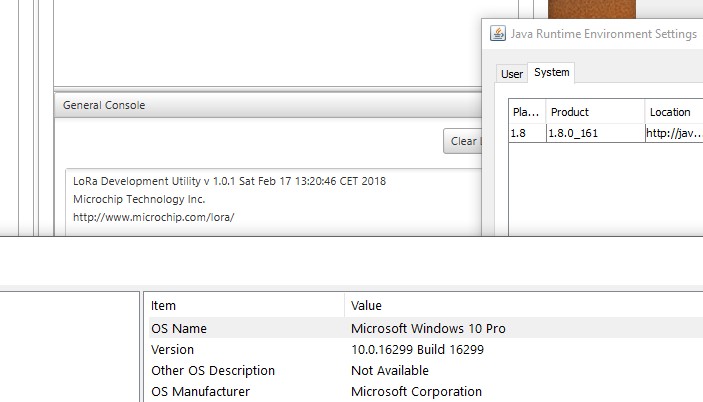Select the OS Manufacturer row
The image size is (703, 402).
(426, 392)
